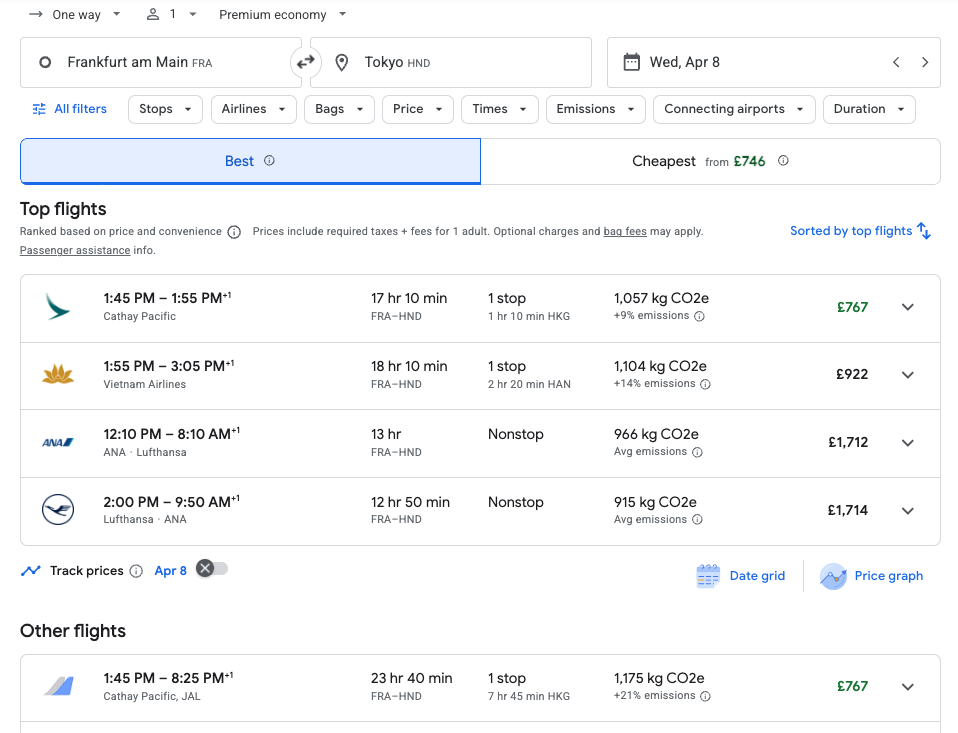Expand the £1,714 Lufthansa nonstop flight
Image resolution: width=958 pixels, height=733 pixels.
point(907,511)
